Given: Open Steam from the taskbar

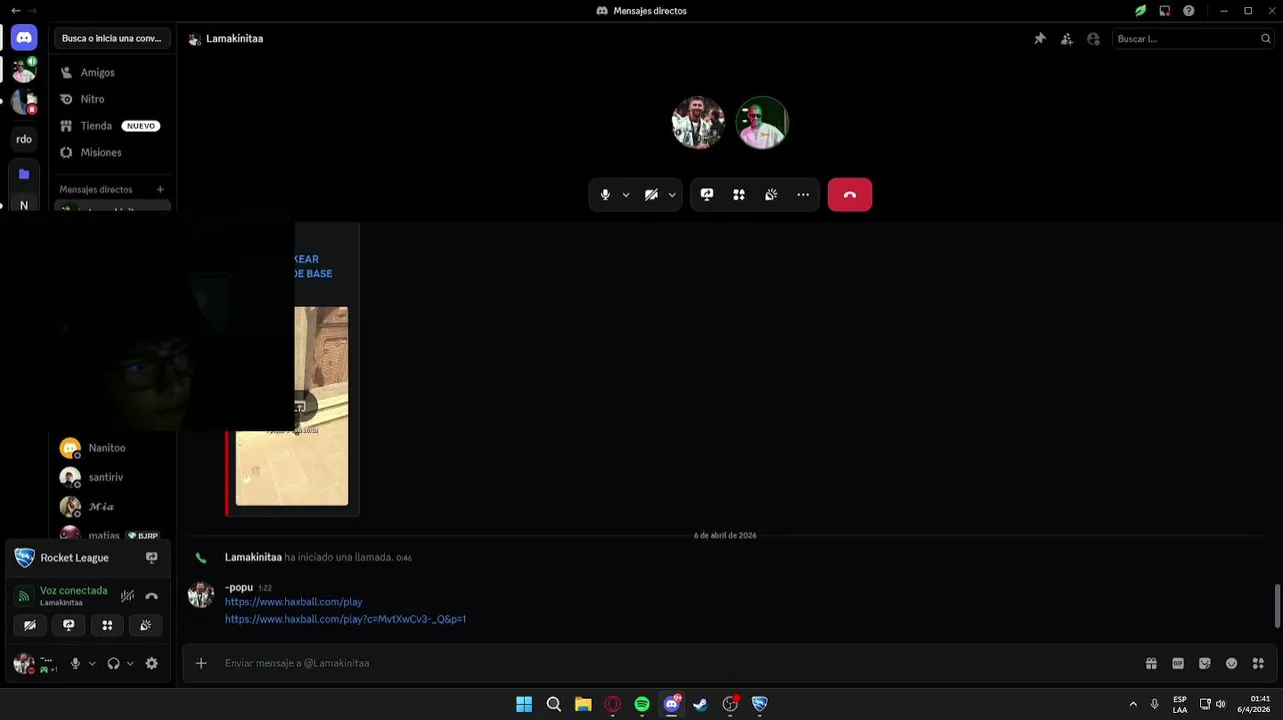Looking at the screenshot, I should coord(701,704).
